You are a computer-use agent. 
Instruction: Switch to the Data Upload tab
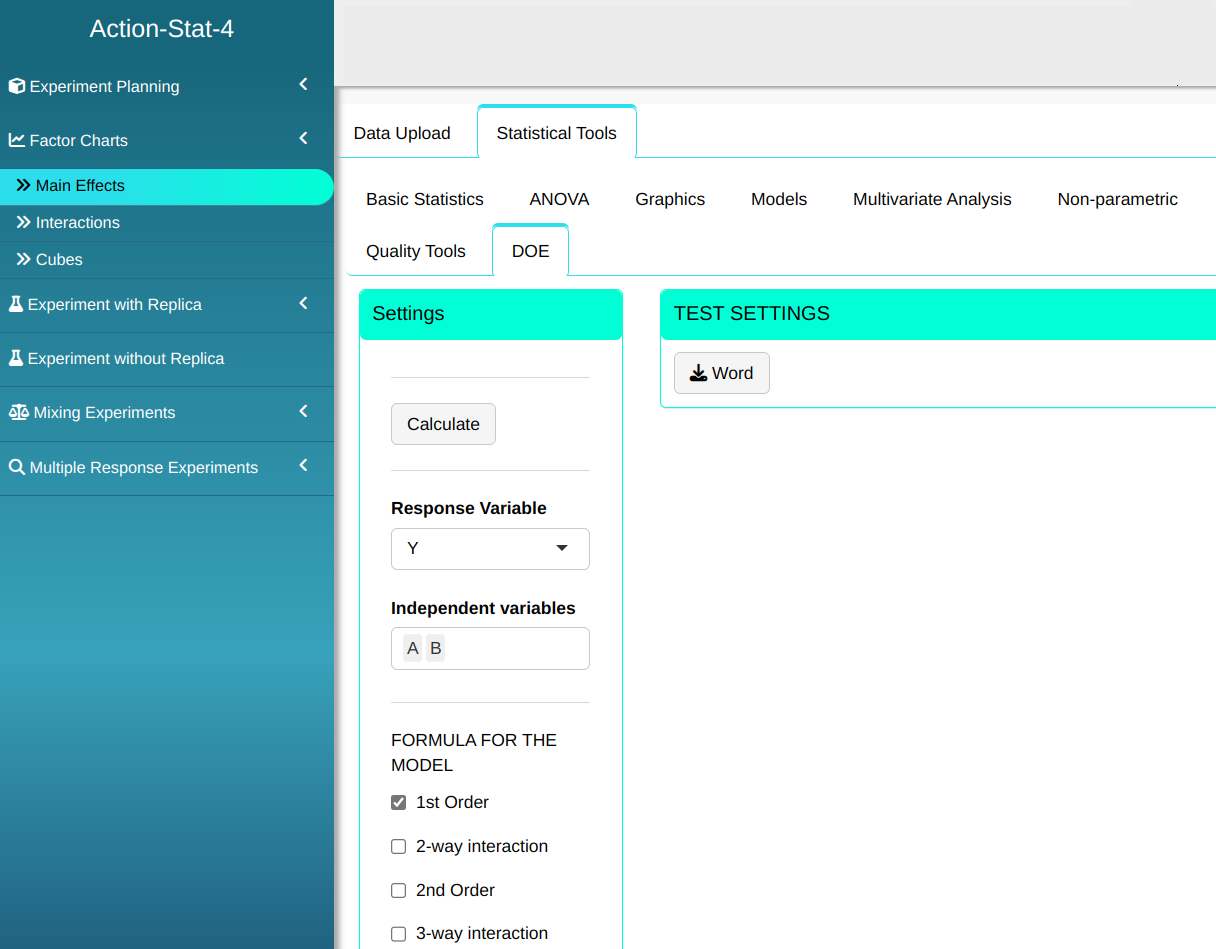pos(402,133)
